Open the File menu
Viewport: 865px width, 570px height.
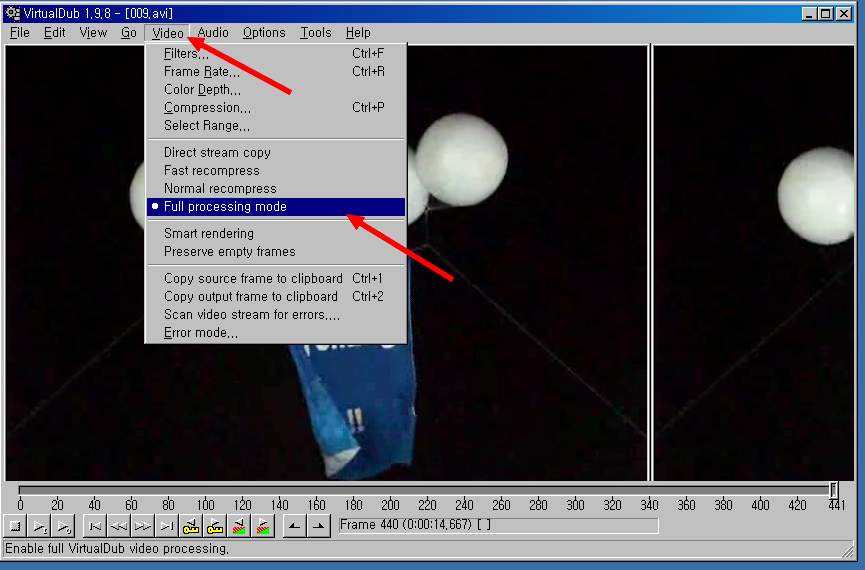pyautogui.click(x=19, y=33)
